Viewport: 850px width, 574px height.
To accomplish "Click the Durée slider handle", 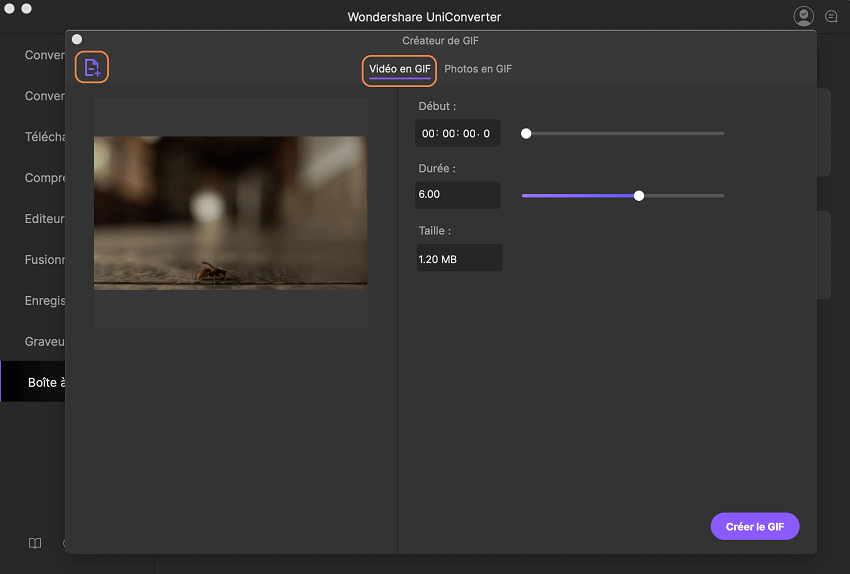I will coord(639,196).
